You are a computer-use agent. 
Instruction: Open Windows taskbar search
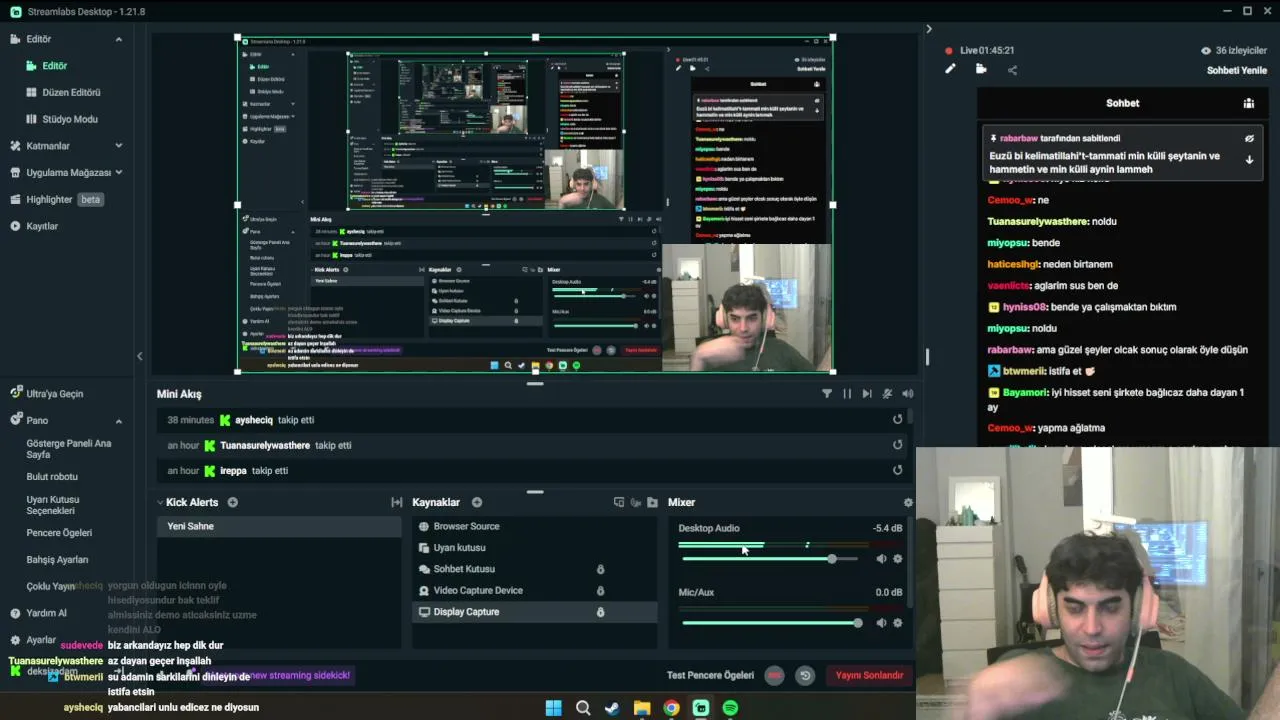(583, 708)
